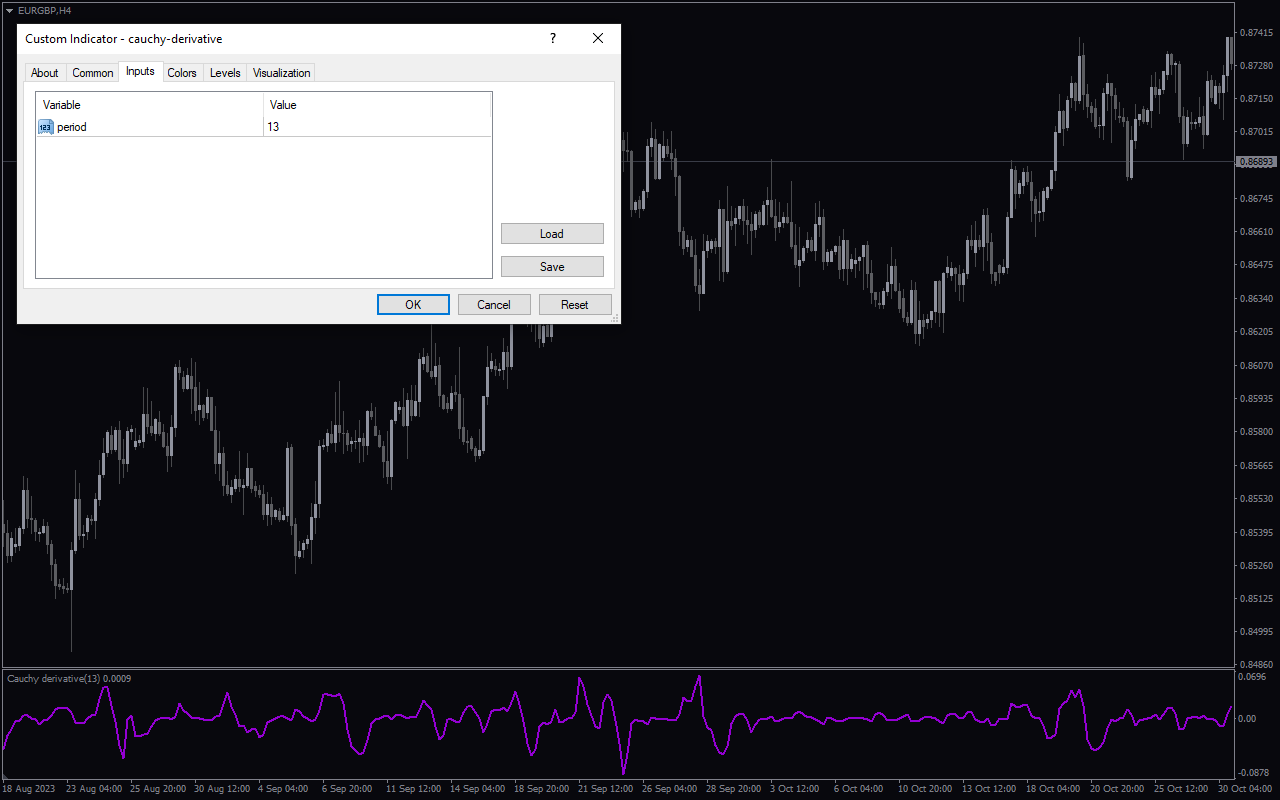Close the Custom Indicator dialog
The image size is (1280, 800).
click(x=598, y=38)
